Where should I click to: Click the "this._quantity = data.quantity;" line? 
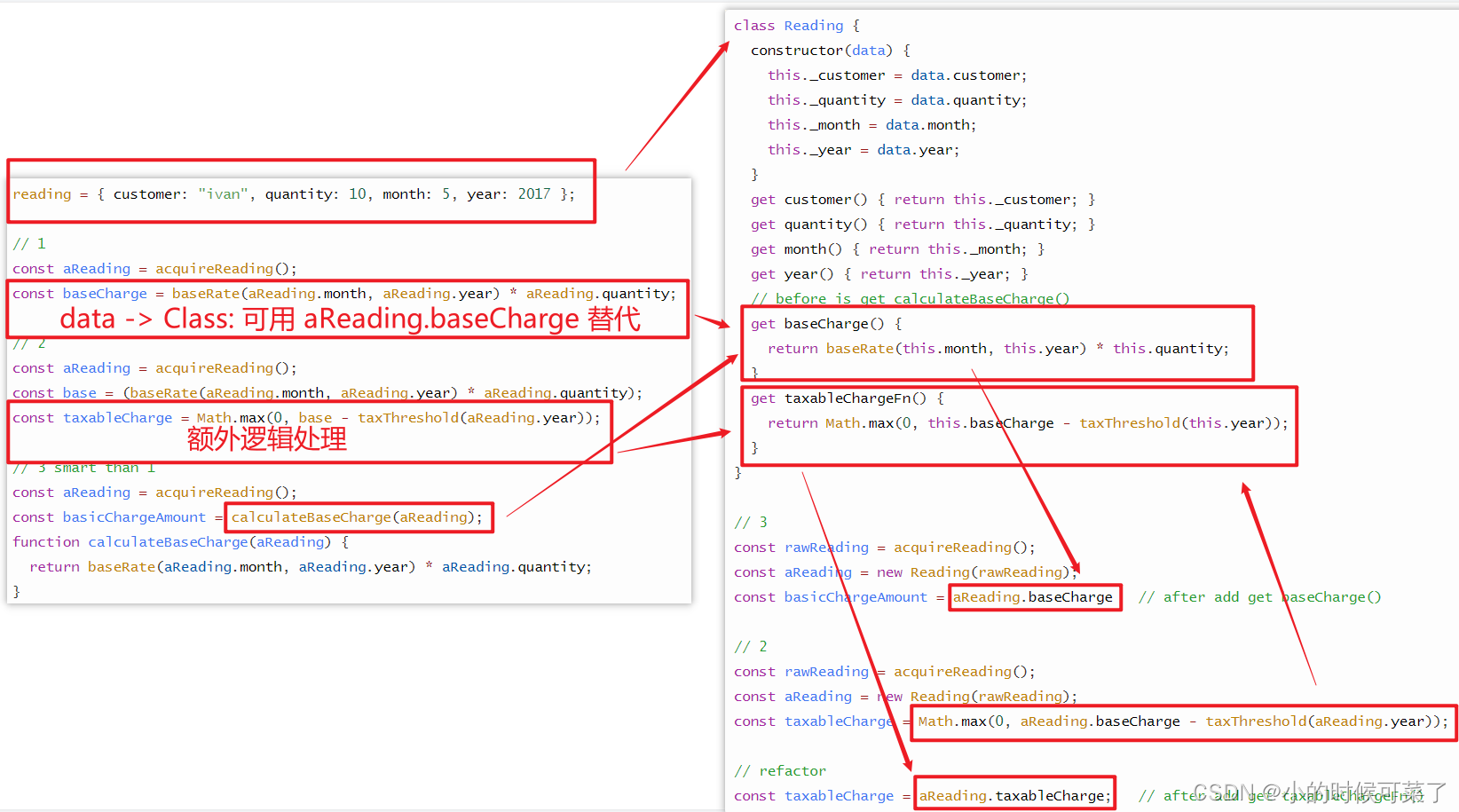click(x=897, y=99)
